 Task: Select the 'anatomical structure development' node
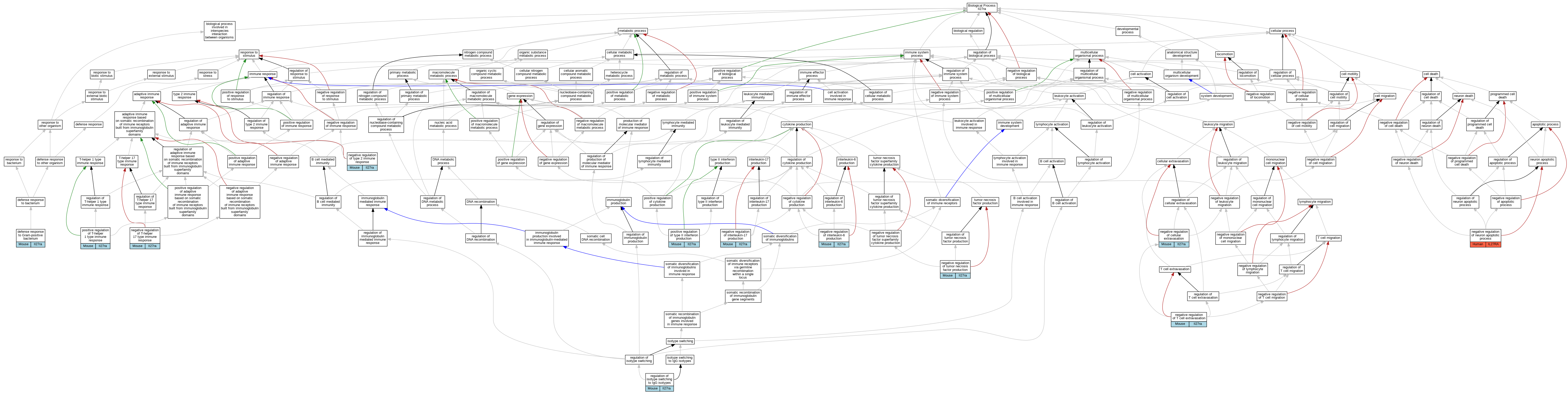pos(1182,54)
